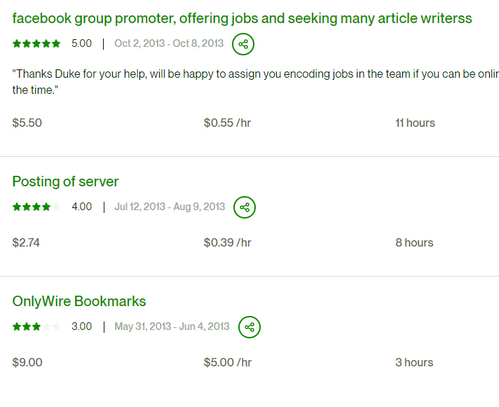Click the three-star rating for OnlyWire Bookmarks

click(x=36, y=327)
